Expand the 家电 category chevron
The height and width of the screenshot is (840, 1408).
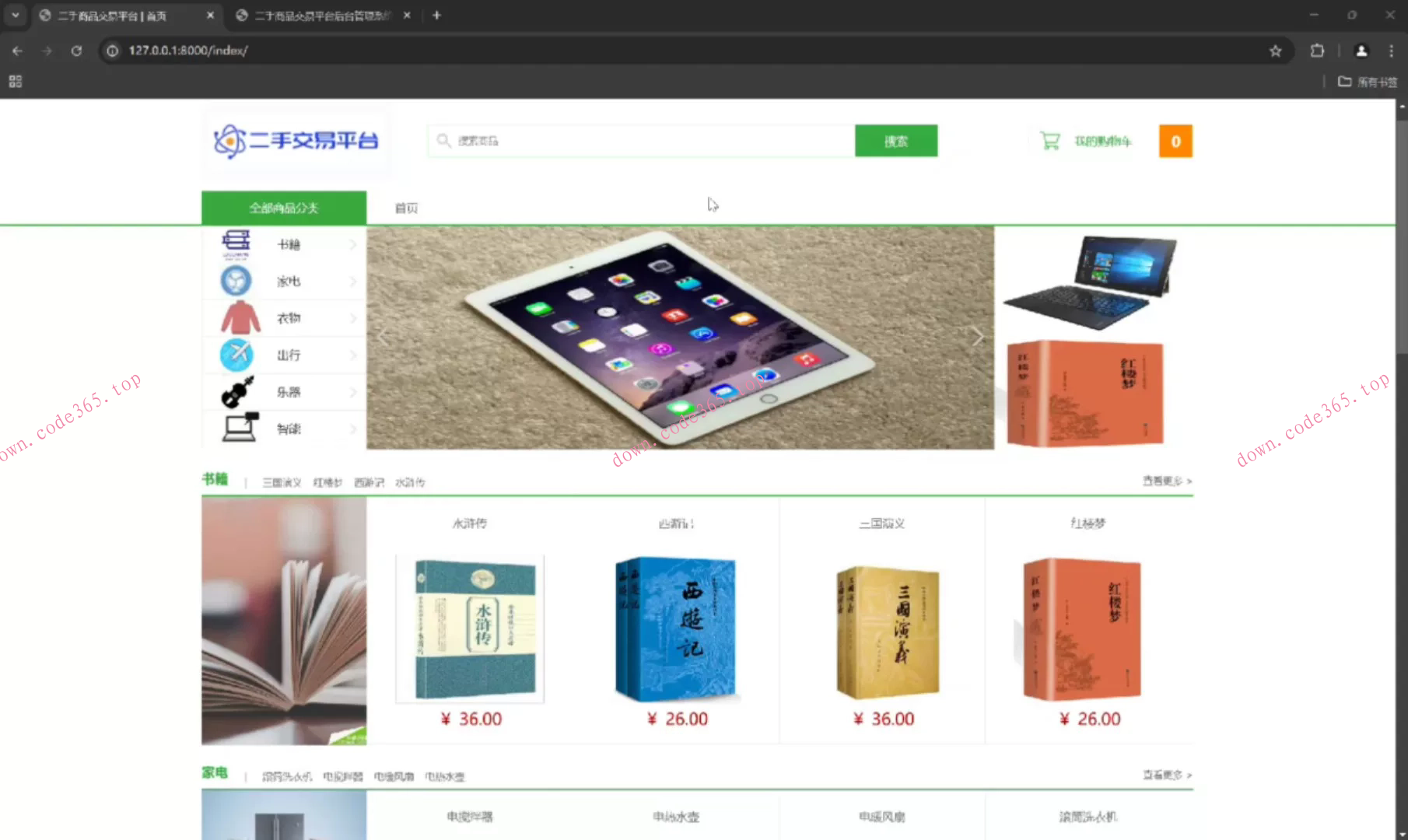[x=352, y=281]
